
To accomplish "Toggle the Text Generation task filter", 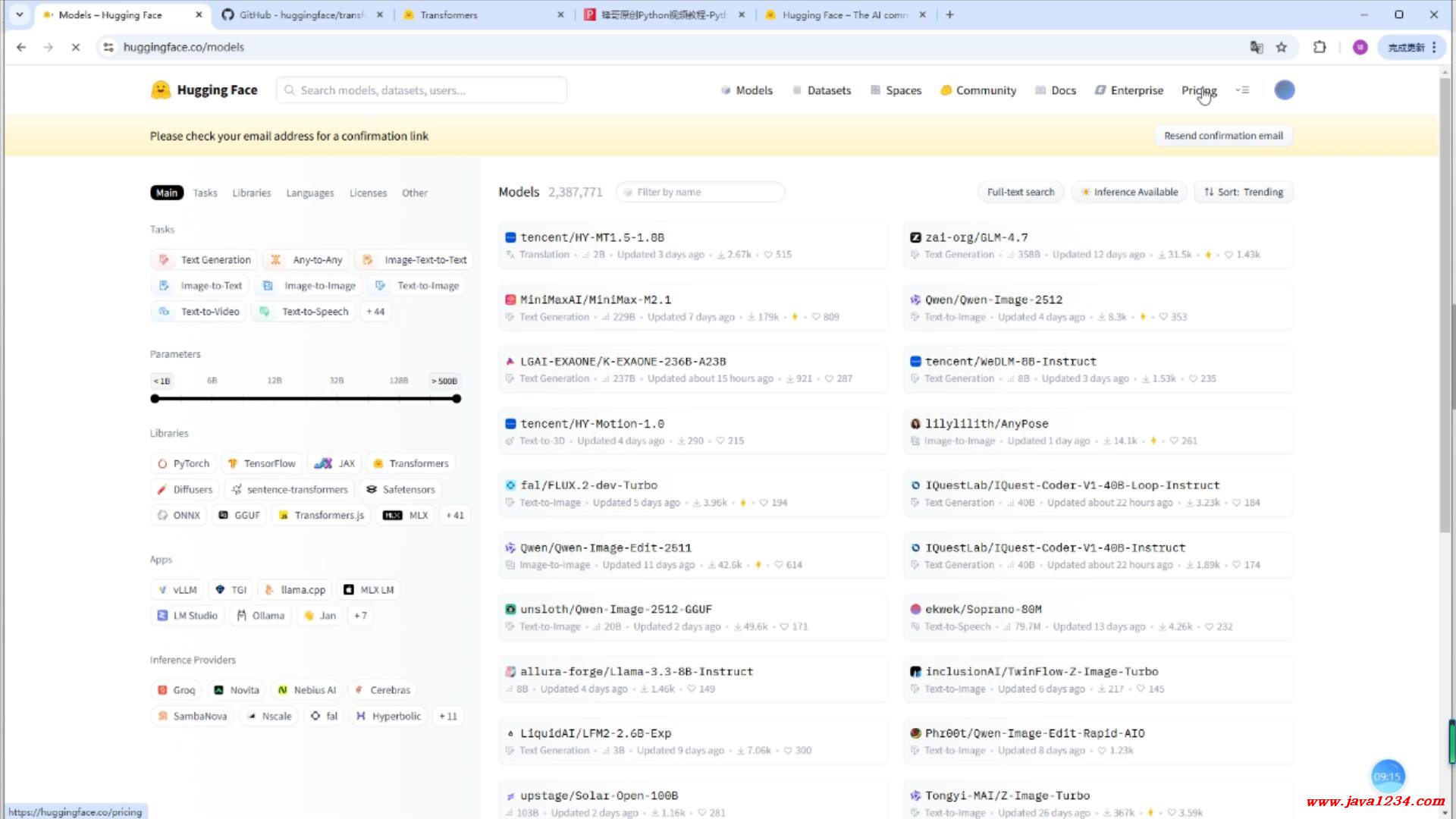I will point(205,259).
